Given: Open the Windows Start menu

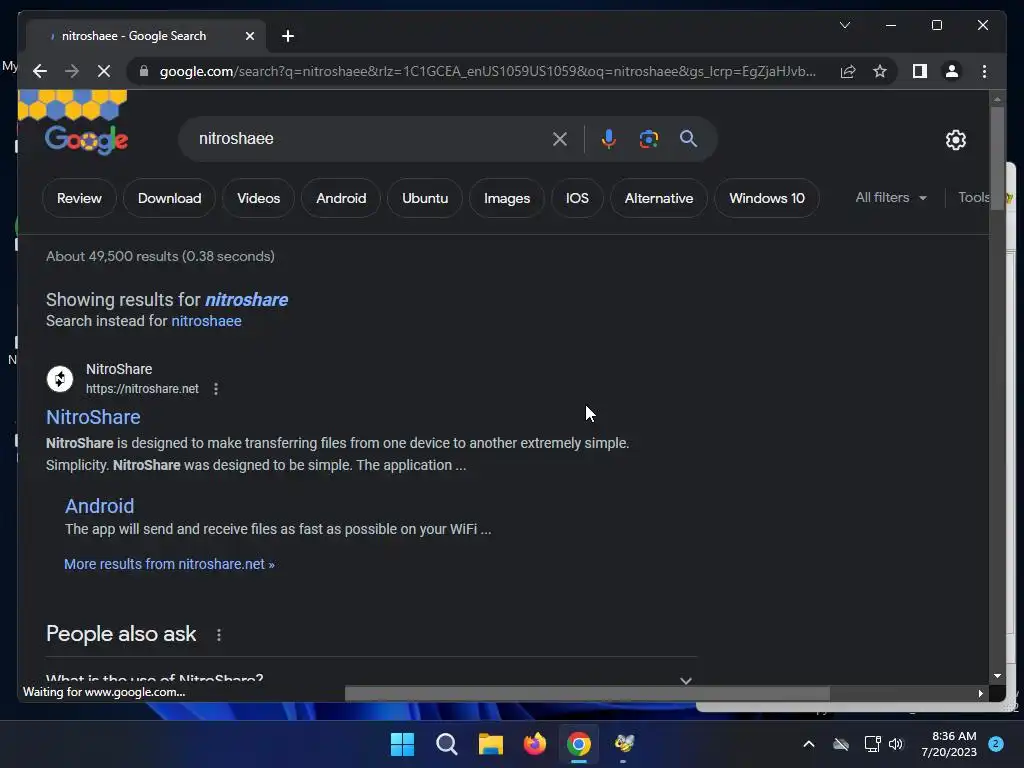Looking at the screenshot, I should coord(402,744).
